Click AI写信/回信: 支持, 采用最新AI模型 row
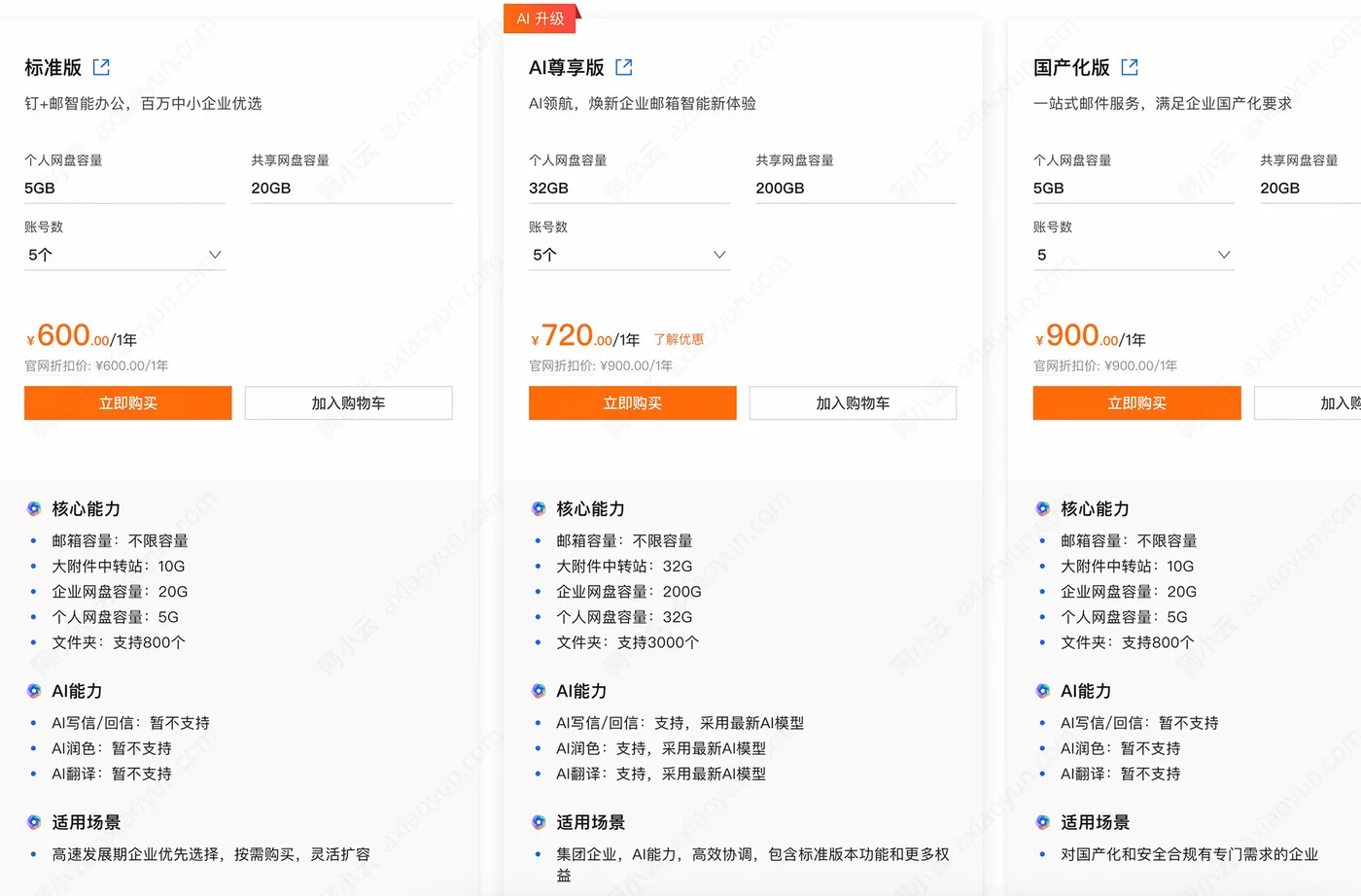Image resolution: width=1361 pixels, height=896 pixels. (x=680, y=723)
